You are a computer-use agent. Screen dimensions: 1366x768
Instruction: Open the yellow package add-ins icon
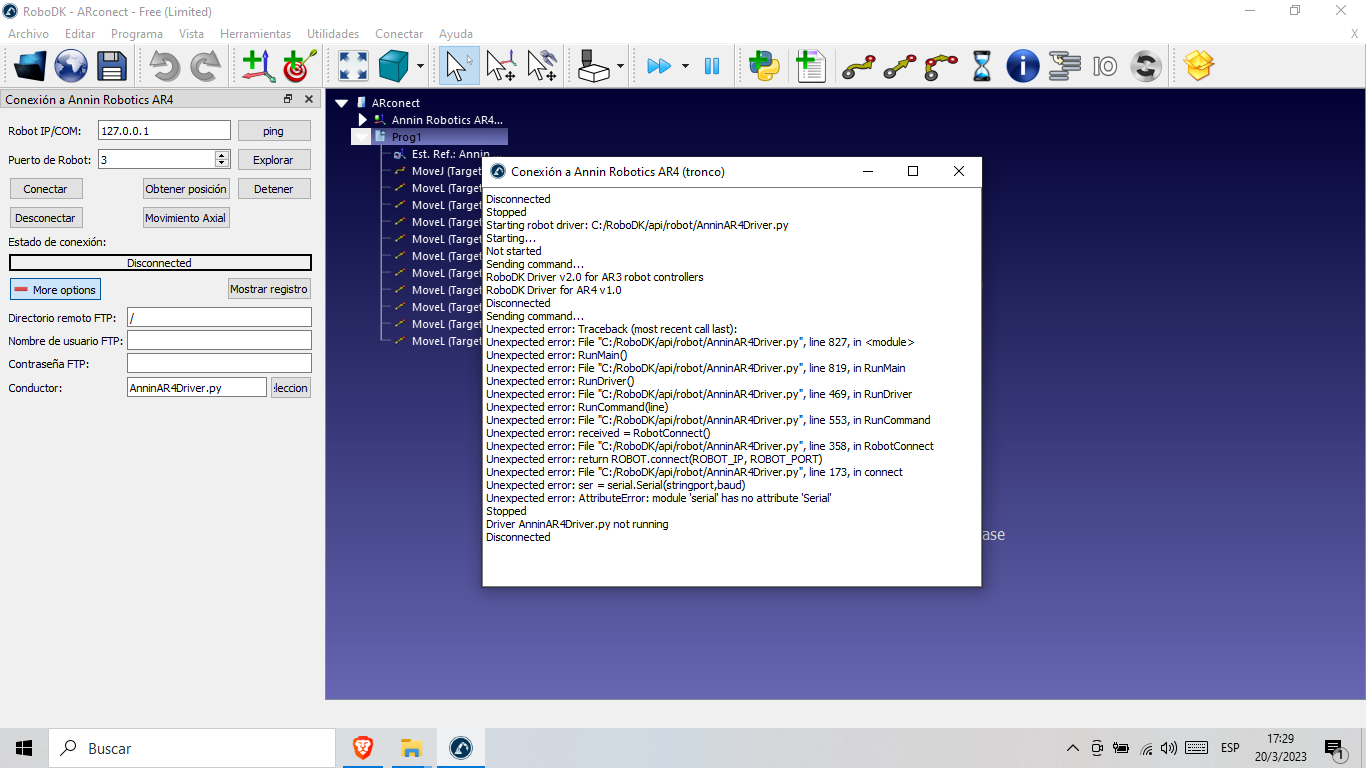pos(1198,66)
